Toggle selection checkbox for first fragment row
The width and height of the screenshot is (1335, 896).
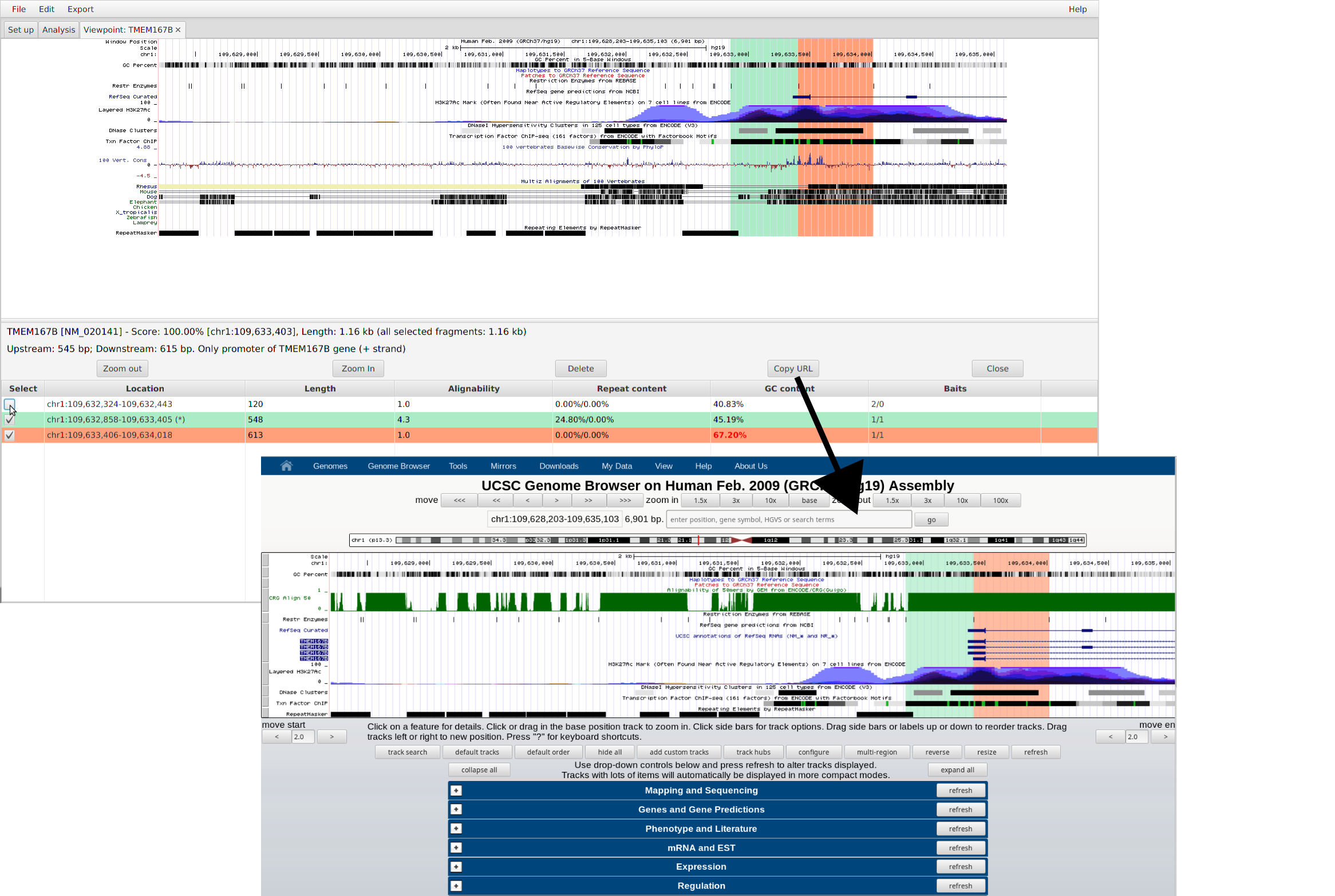point(9,404)
